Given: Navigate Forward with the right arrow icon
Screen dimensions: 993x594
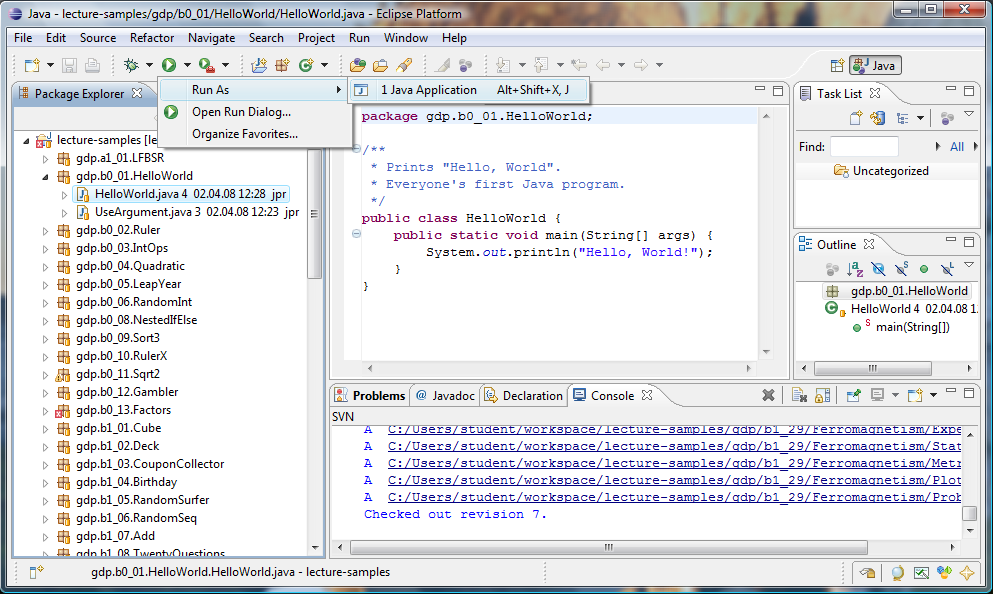Looking at the screenshot, I should [641, 65].
